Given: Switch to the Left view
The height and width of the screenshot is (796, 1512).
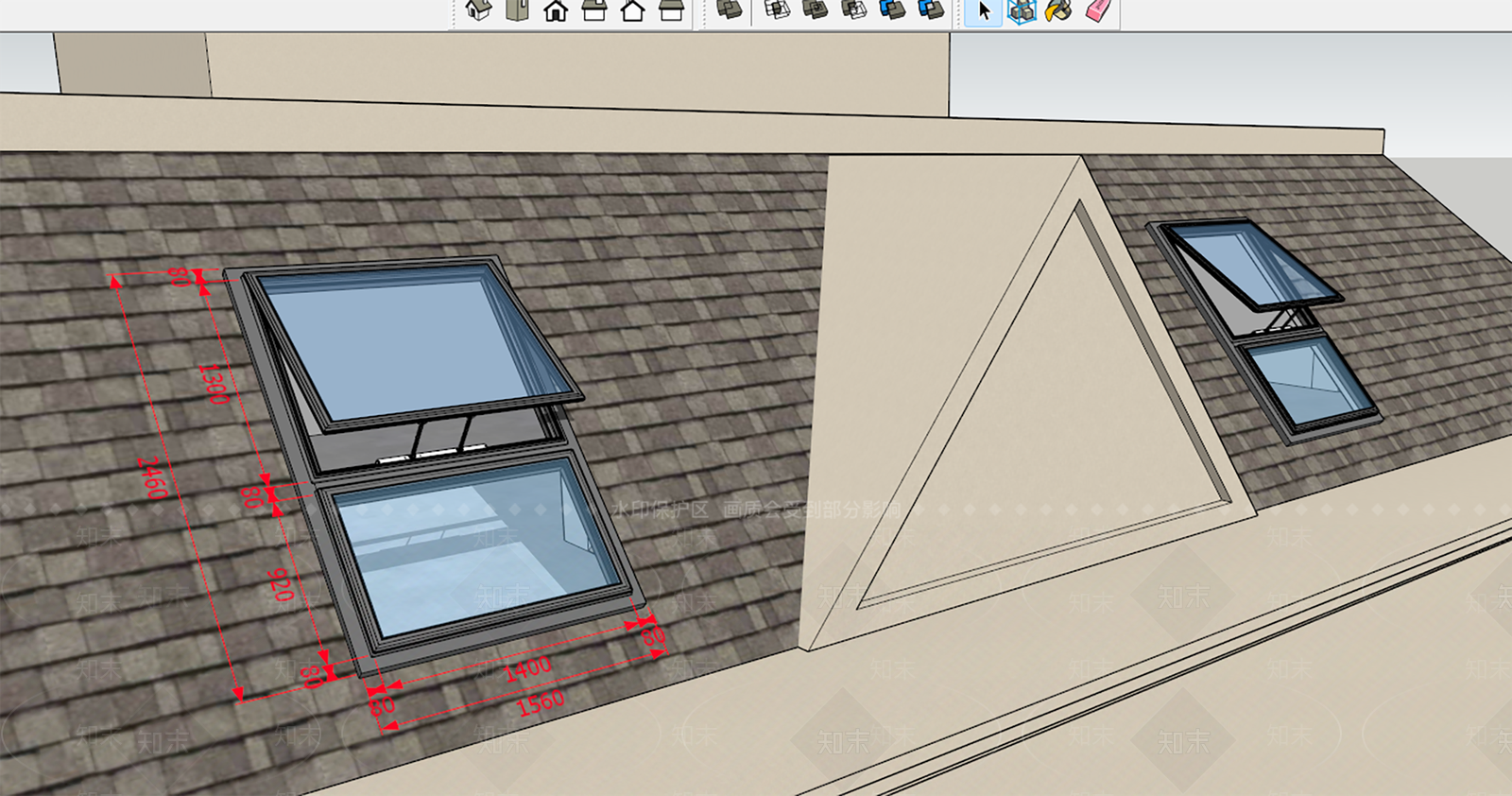Looking at the screenshot, I should pos(671,10).
